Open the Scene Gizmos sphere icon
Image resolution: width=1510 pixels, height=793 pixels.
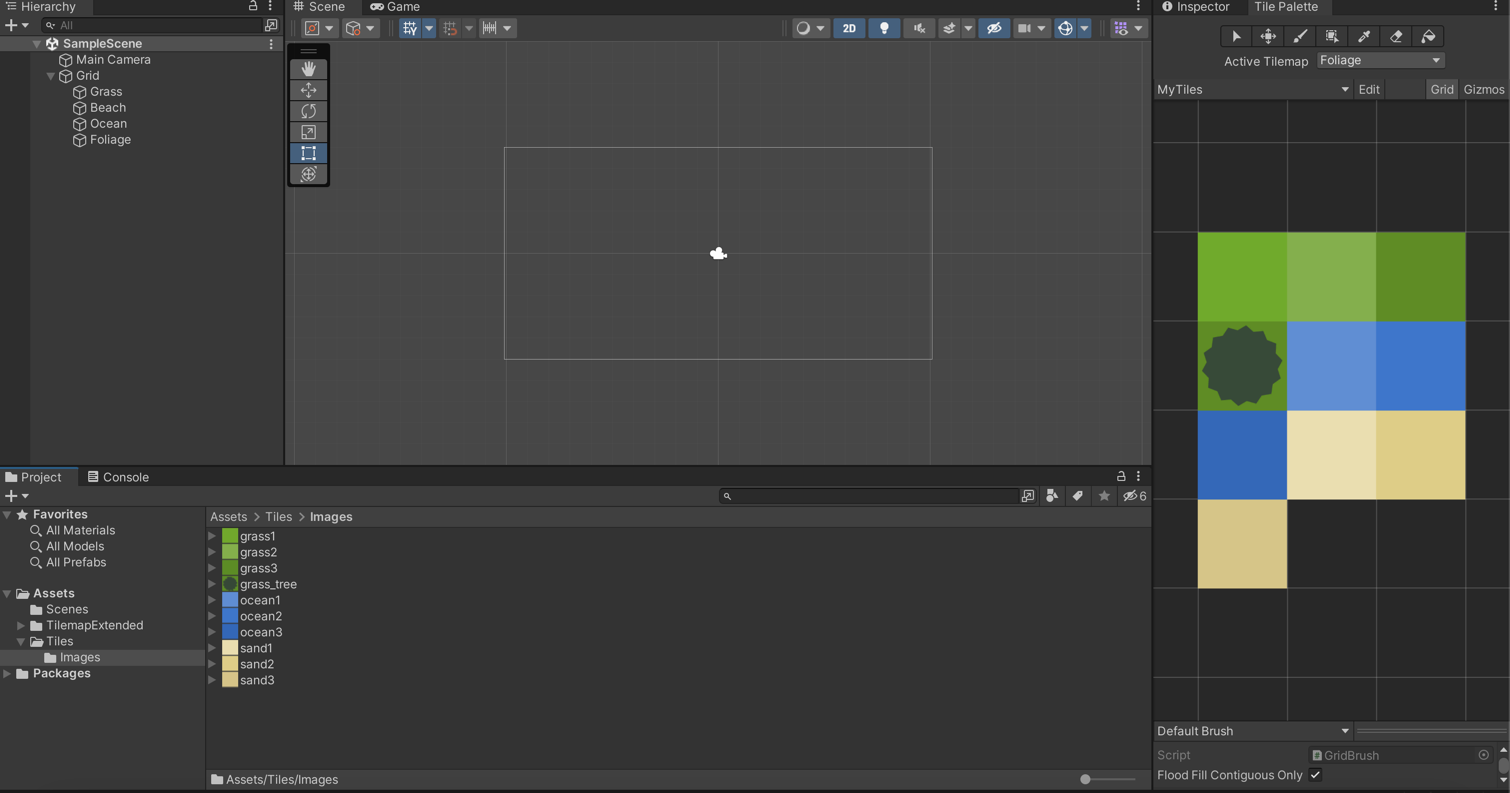pyautogui.click(x=1065, y=28)
